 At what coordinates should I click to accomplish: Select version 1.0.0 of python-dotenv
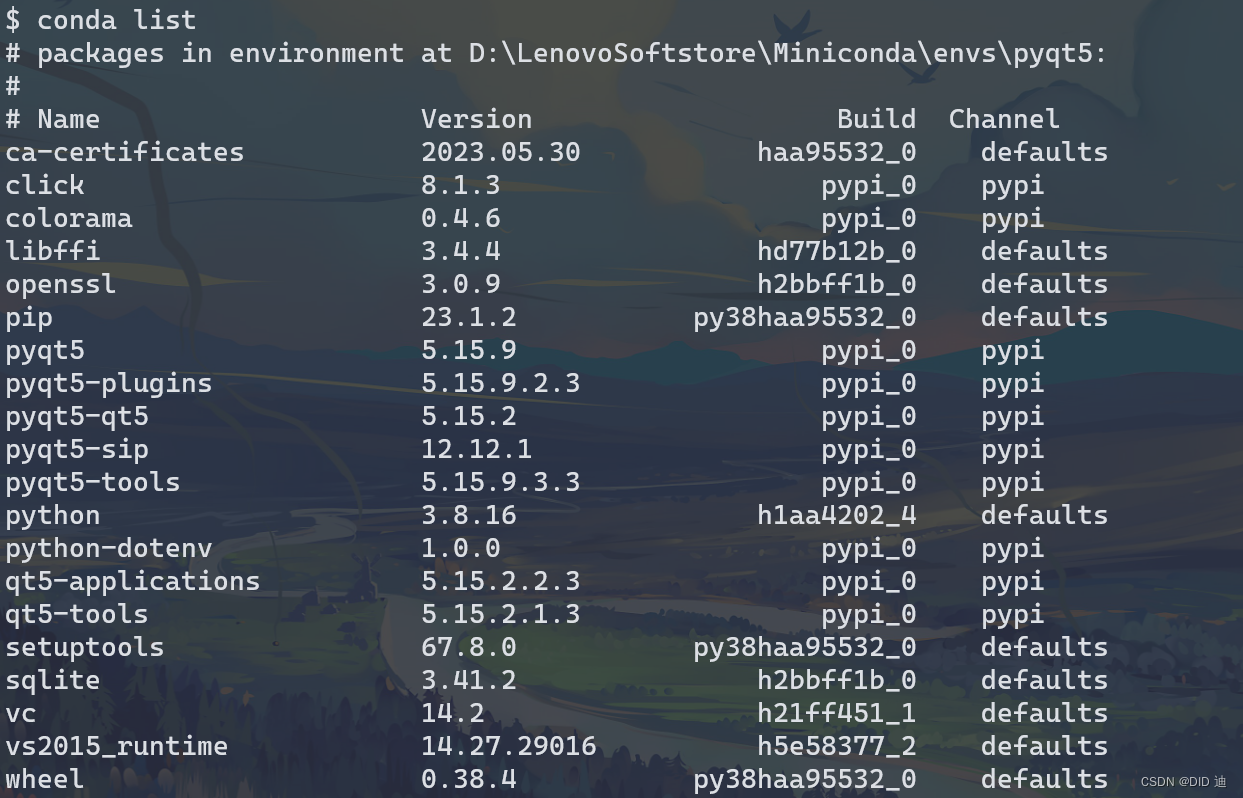[461, 547]
